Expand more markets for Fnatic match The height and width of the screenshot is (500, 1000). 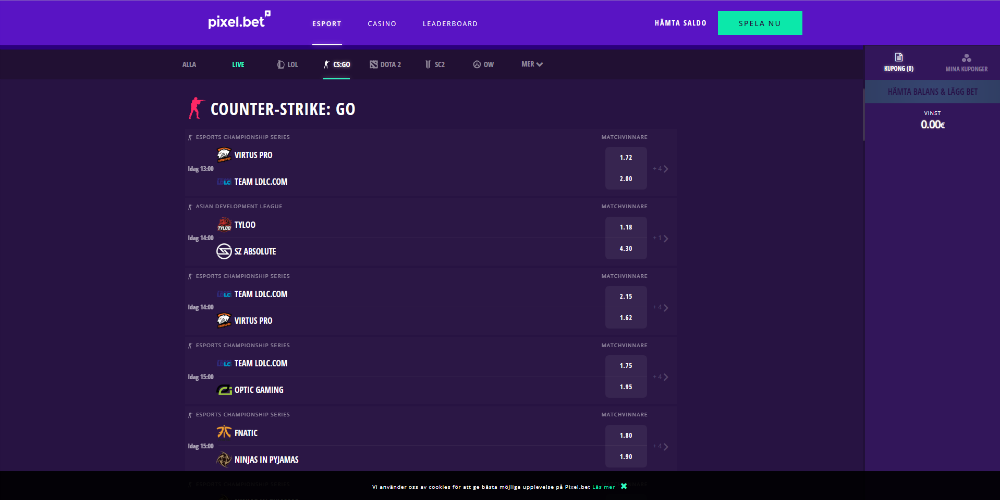[661, 446]
